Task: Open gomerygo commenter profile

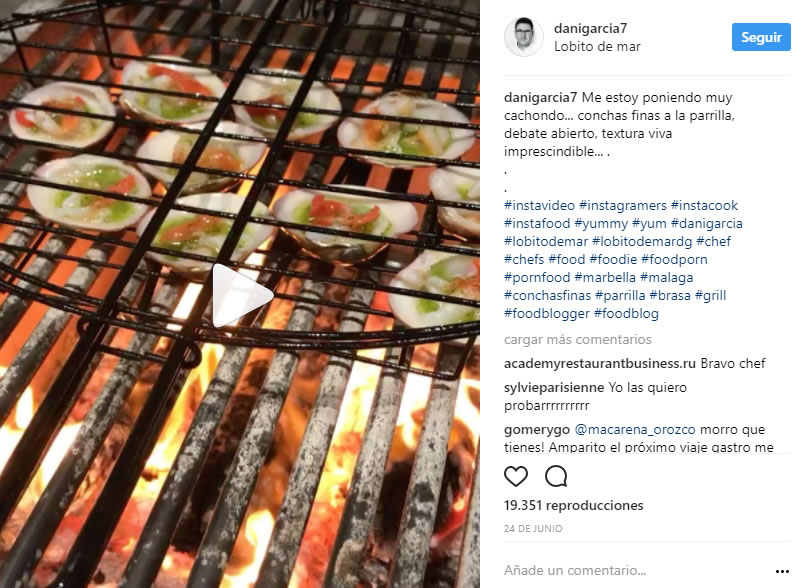Action: click(536, 430)
